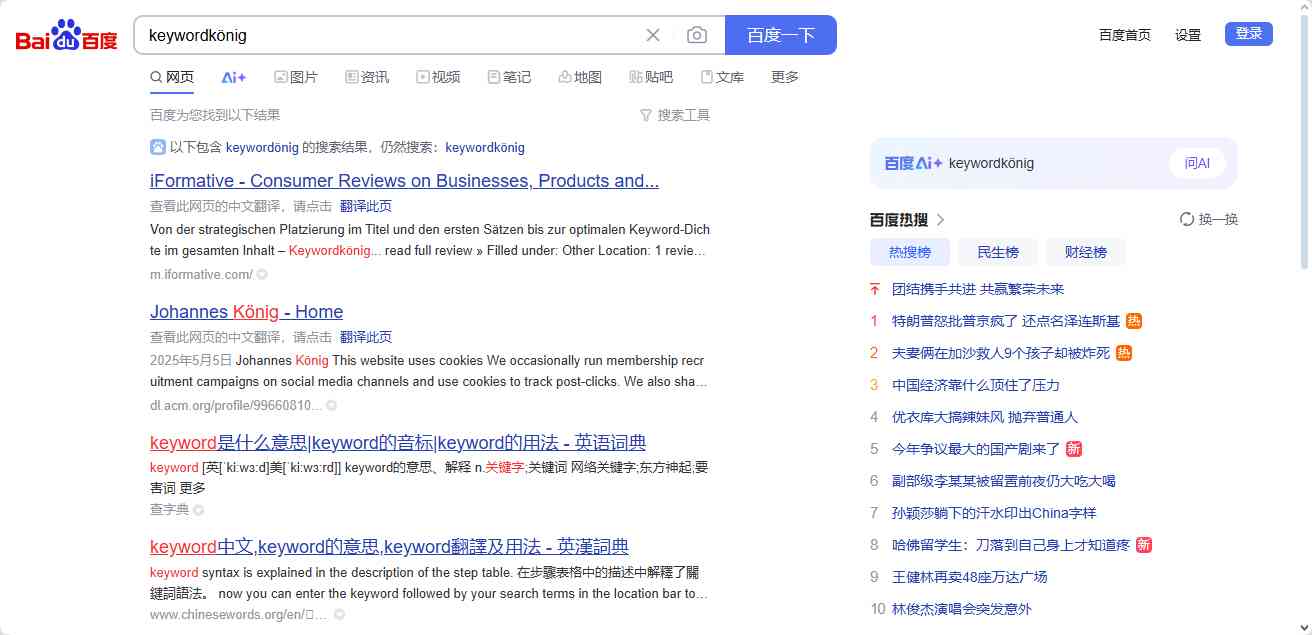This screenshot has height=635, width=1312.
Task: Open hot topic 副部级李某某被留置前夜仍大吃大喝
Action: [1004, 481]
